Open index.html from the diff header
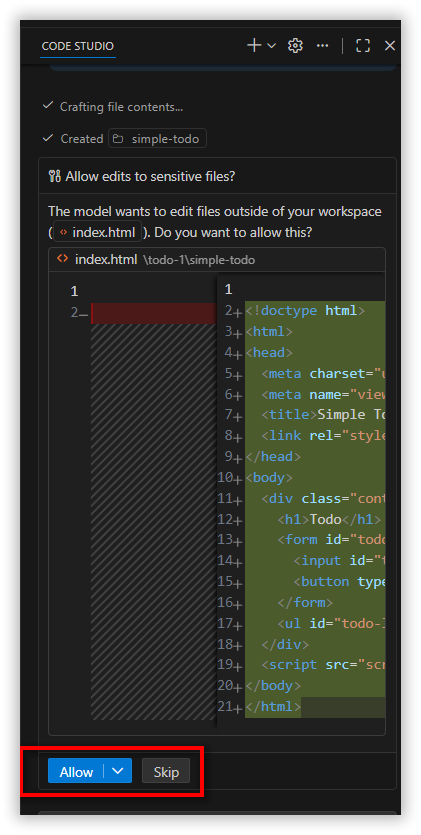 (106, 259)
